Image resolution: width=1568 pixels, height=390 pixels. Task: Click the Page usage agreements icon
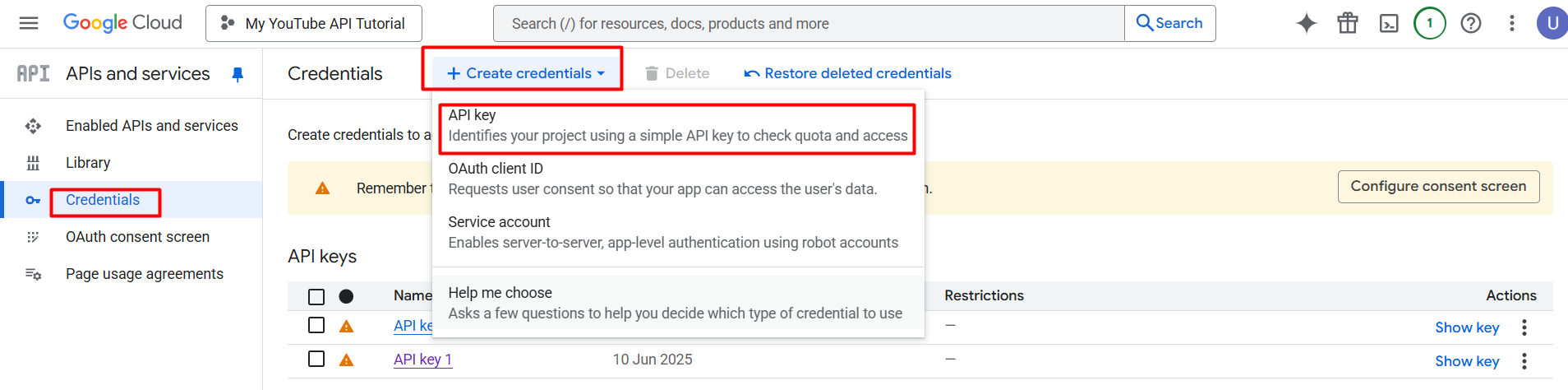(x=33, y=274)
